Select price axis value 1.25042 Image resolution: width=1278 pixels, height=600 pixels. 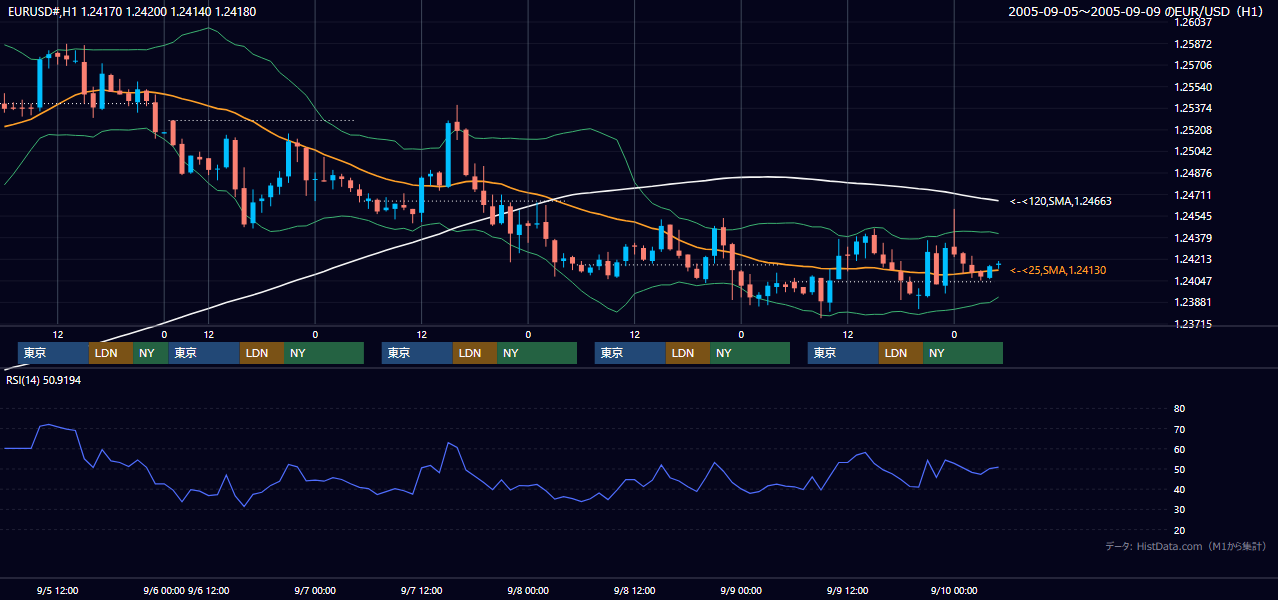[x=1193, y=151]
